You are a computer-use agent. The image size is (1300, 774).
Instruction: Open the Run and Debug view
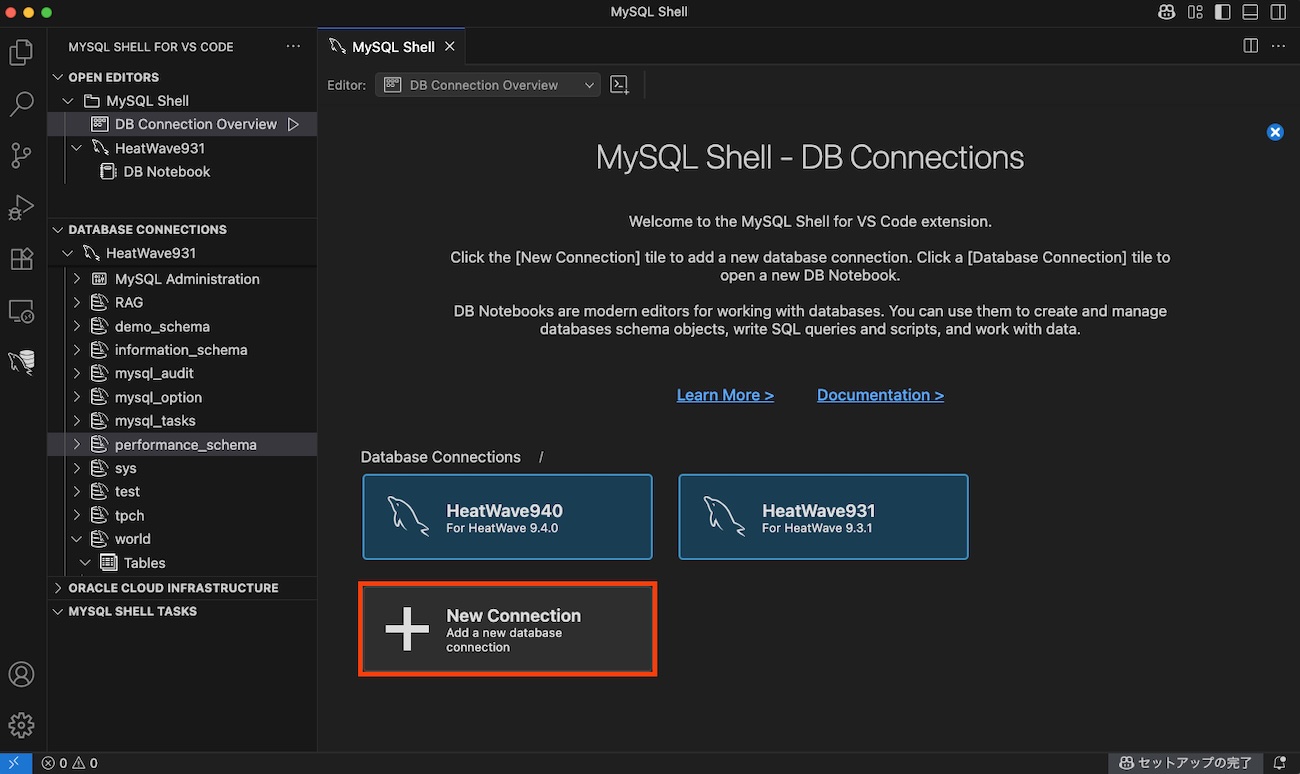(x=21, y=207)
